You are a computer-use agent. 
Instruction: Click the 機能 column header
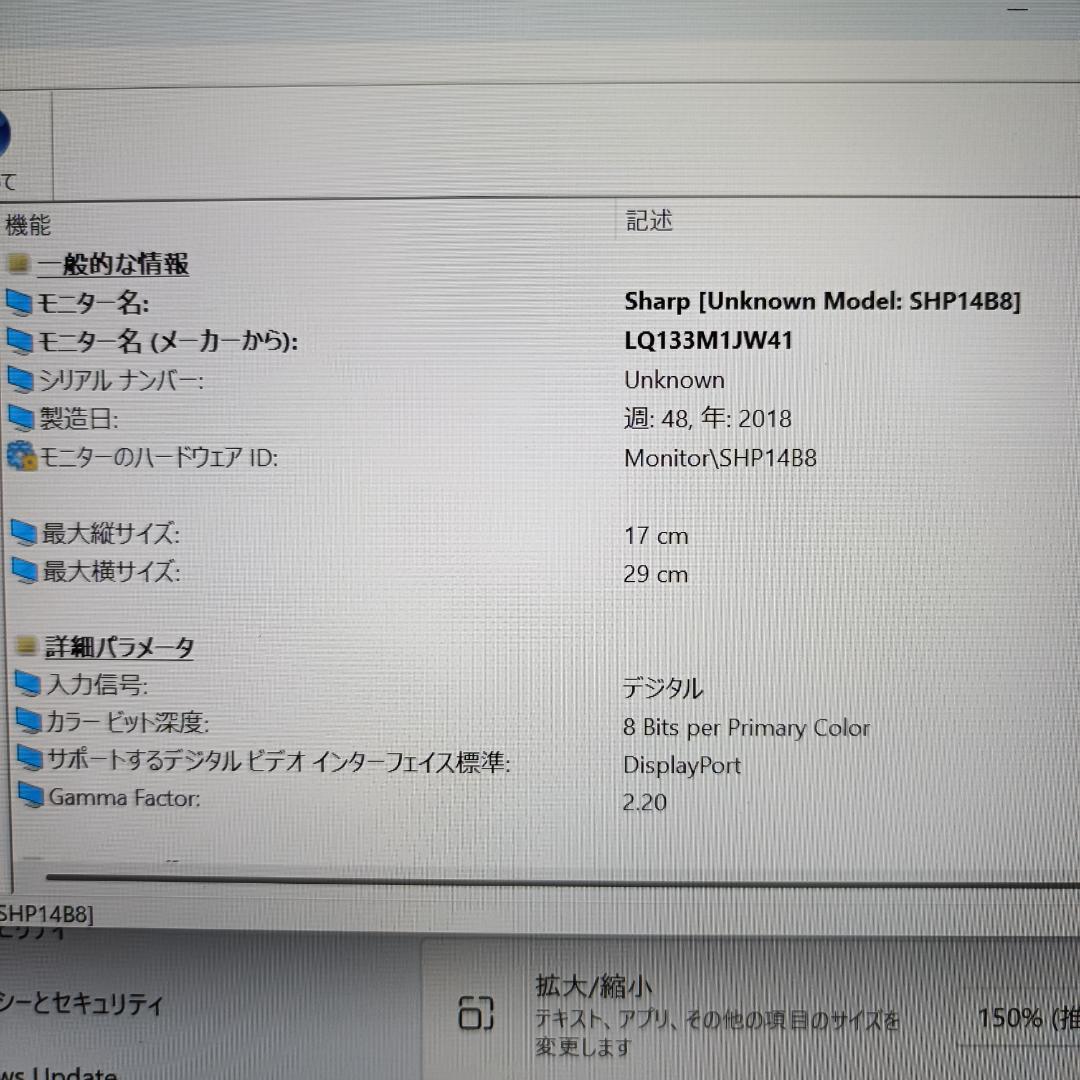[x=28, y=225]
